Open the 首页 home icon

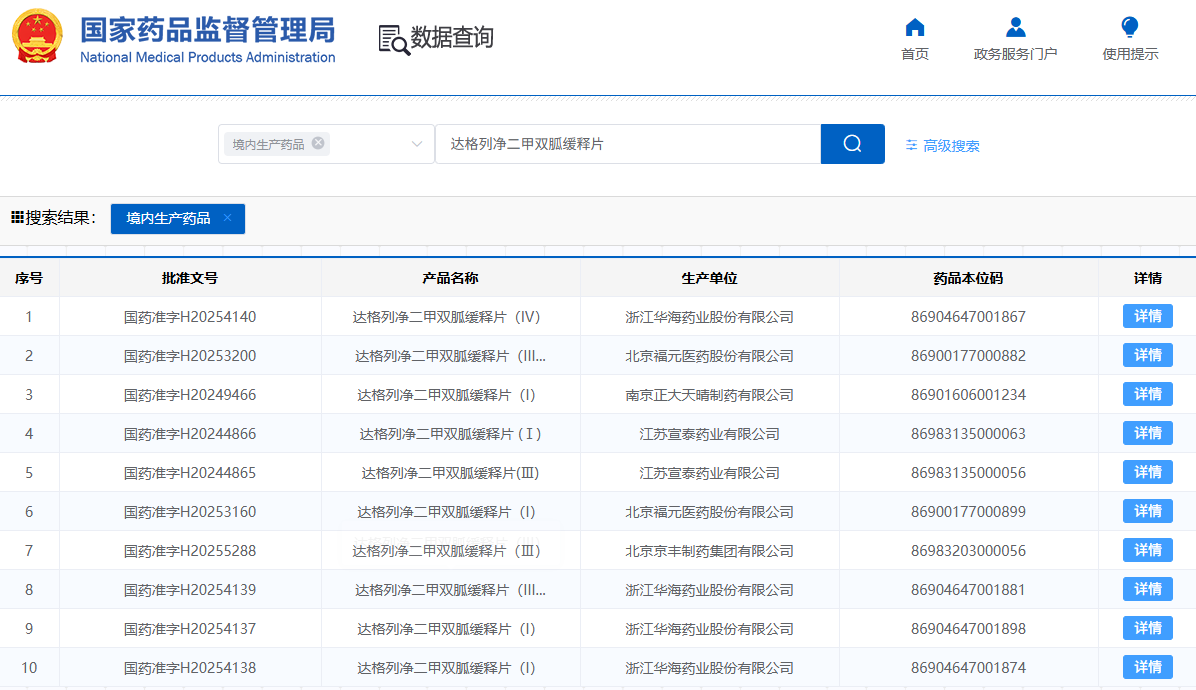tap(915, 28)
